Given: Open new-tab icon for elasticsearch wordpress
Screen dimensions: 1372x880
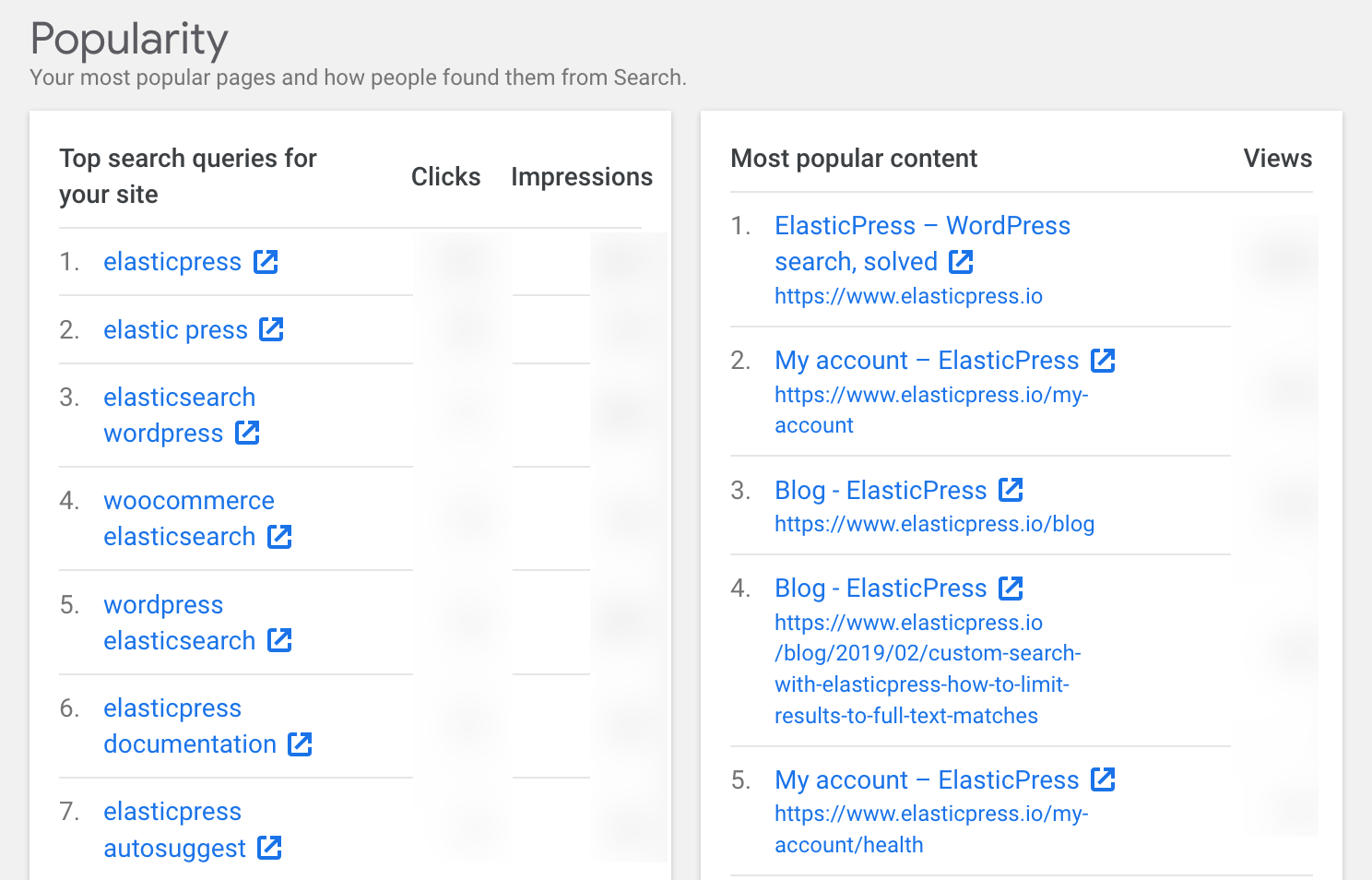Looking at the screenshot, I should 247,434.
